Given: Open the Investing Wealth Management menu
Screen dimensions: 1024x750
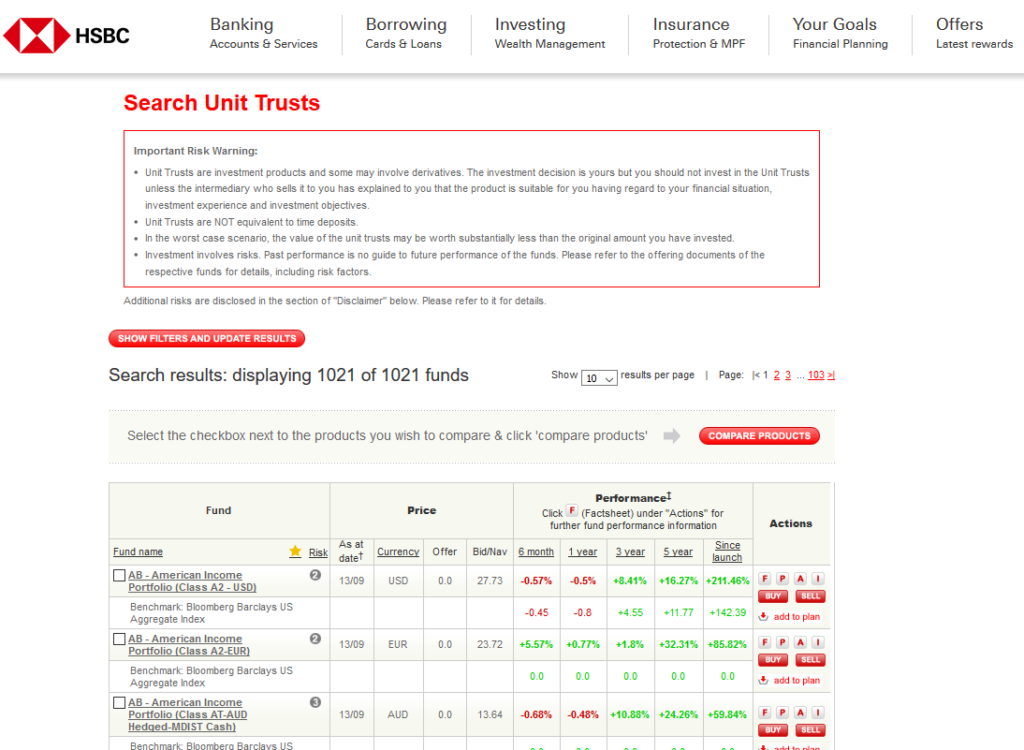Looking at the screenshot, I should pos(549,33).
